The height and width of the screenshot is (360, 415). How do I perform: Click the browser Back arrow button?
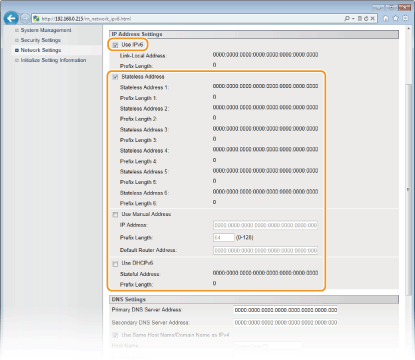coord(11,18)
